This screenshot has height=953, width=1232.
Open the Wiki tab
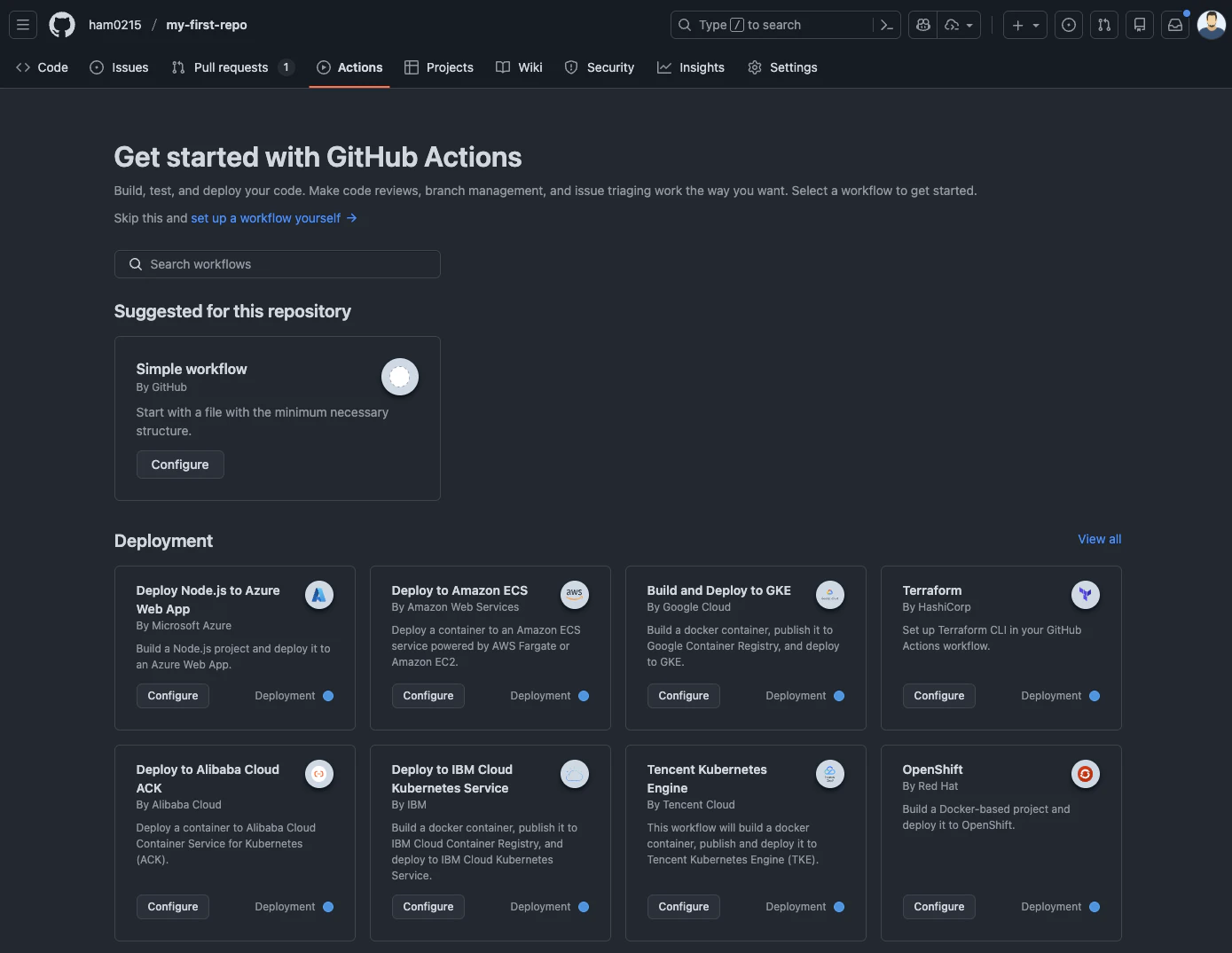click(519, 67)
